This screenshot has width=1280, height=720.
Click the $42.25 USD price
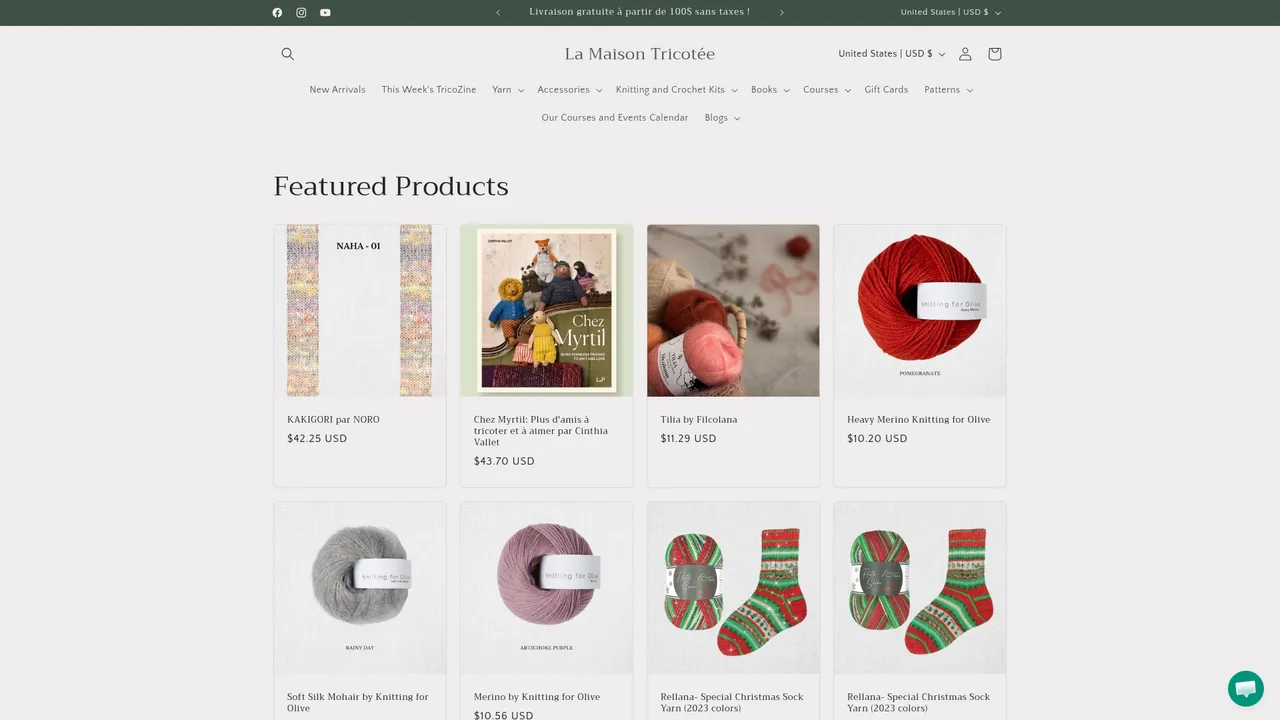(x=317, y=439)
